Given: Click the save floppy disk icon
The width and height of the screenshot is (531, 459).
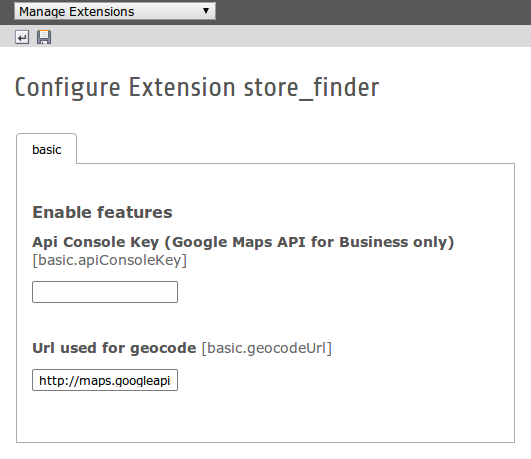Looking at the screenshot, I should pyautogui.click(x=44, y=37).
